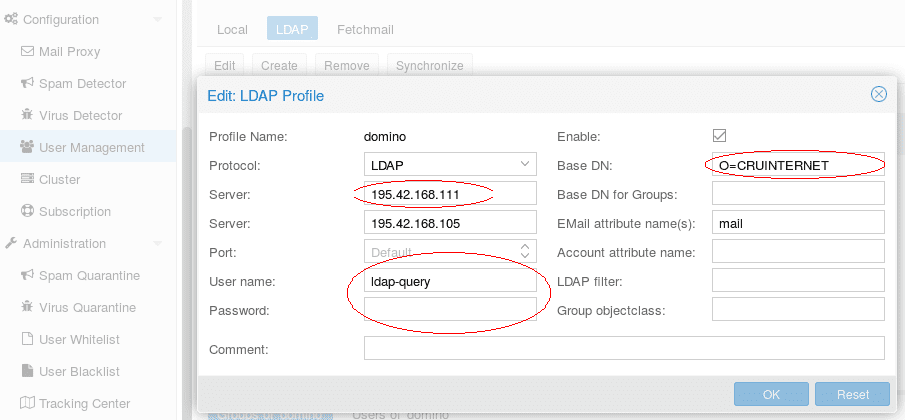Viewport: 905px width, 420px height.
Task: Click the Virus Detector bug icon
Action: click(x=28, y=116)
